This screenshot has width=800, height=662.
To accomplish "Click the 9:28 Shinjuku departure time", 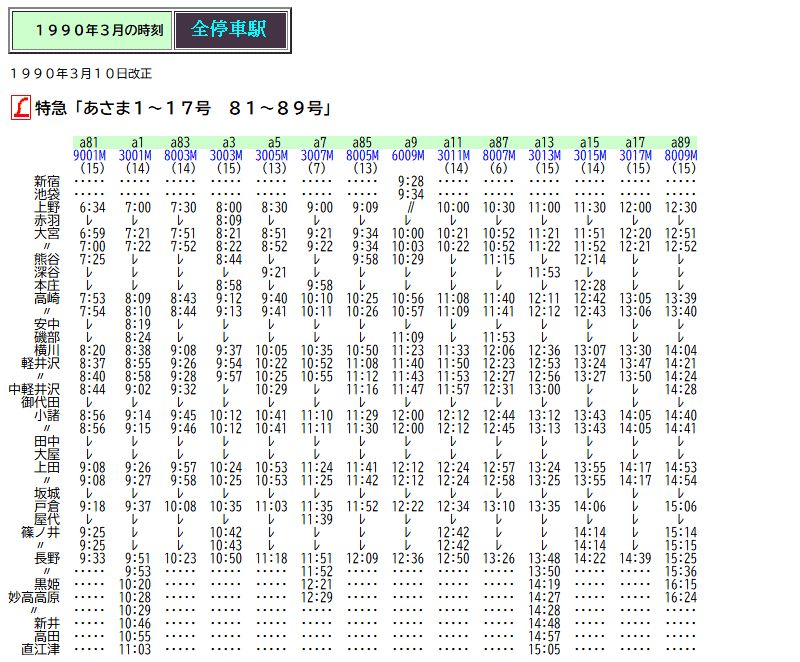I will point(411,182).
